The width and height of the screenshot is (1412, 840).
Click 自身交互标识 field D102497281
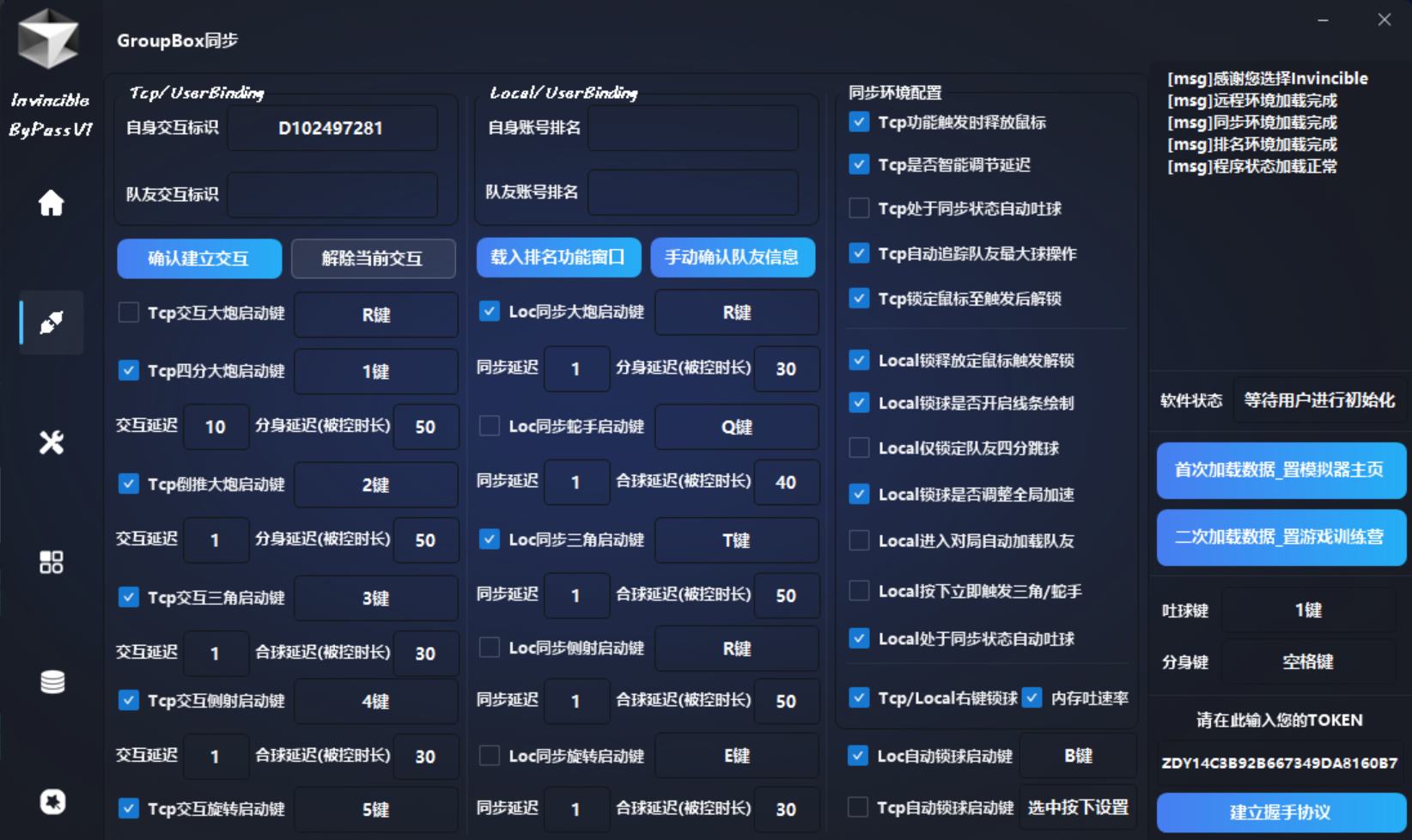point(332,128)
